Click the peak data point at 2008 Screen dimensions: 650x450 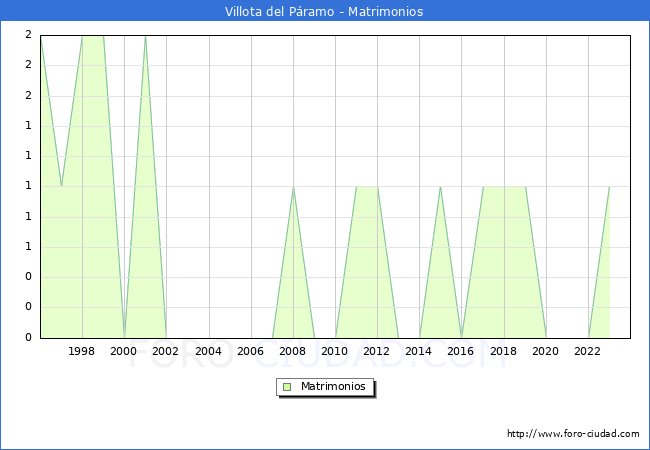[x=293, y=187]
